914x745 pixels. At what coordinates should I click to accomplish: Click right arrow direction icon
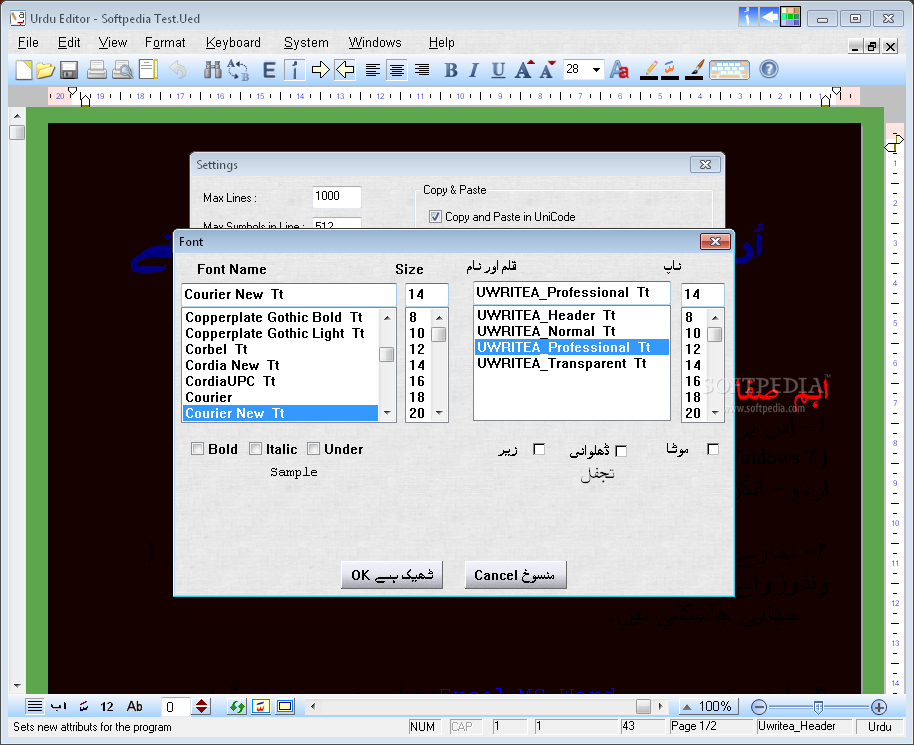coord(320,70)
